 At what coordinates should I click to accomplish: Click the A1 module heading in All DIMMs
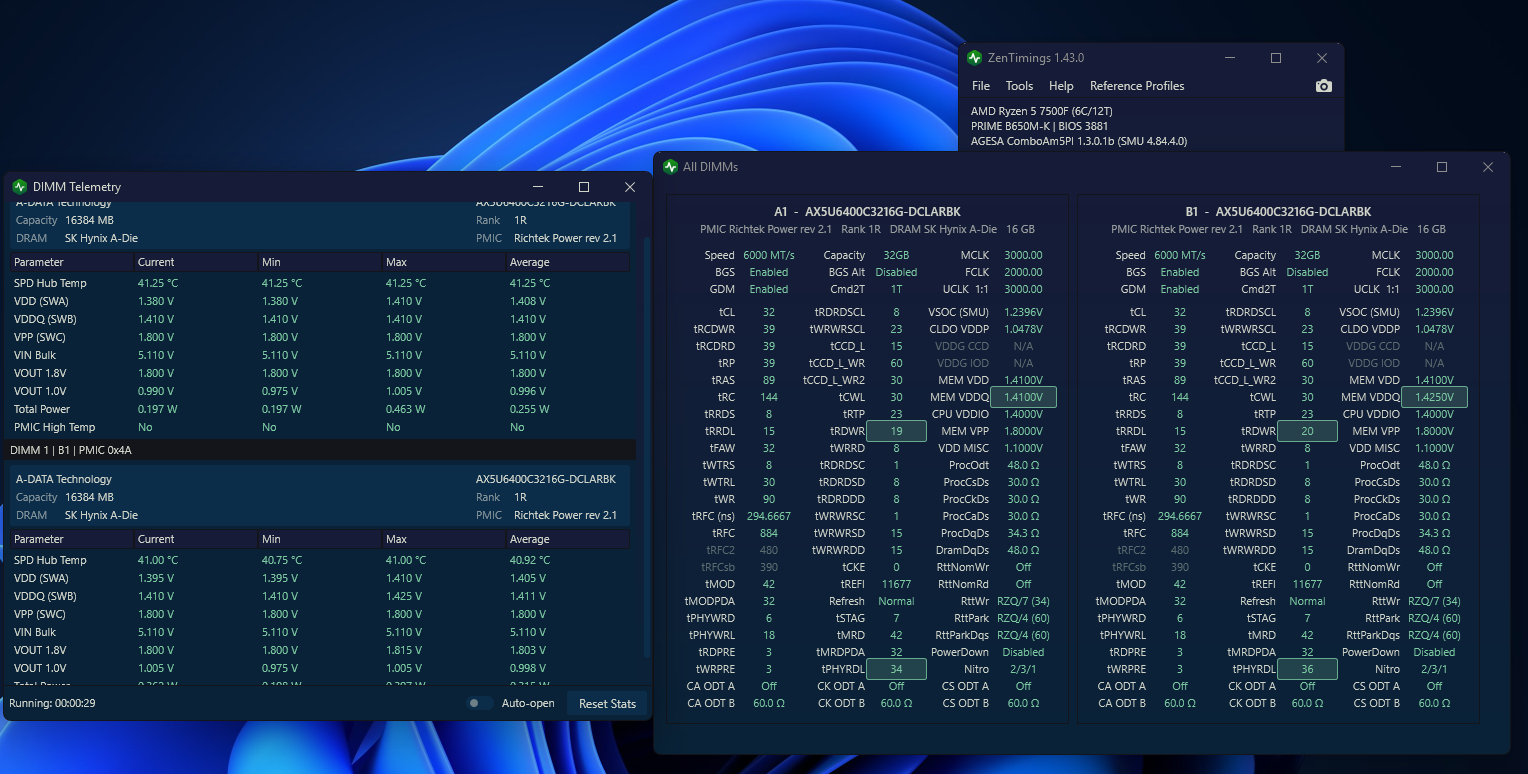point(867,212)
